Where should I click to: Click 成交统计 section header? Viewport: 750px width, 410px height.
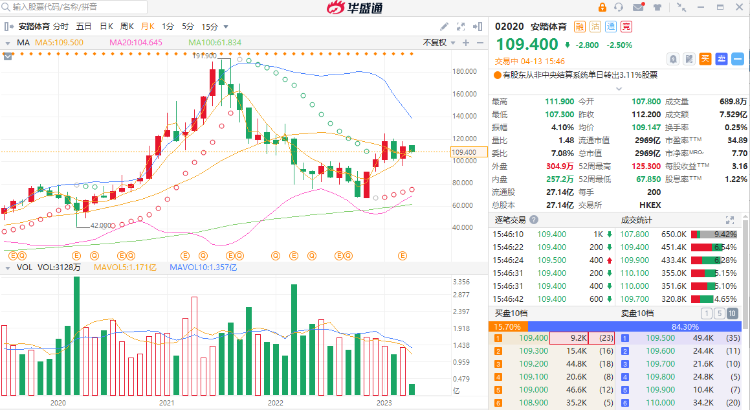pos(636,220)
